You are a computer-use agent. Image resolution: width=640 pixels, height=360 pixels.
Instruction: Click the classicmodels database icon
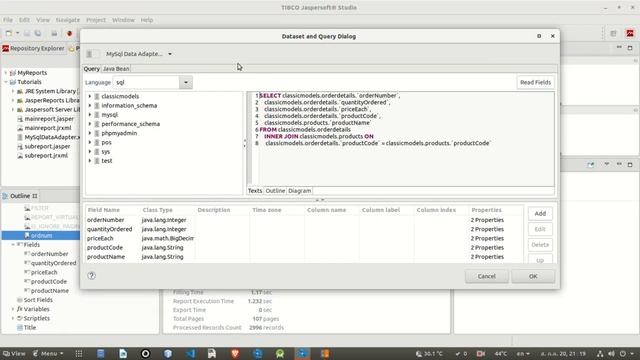[97, 96]
